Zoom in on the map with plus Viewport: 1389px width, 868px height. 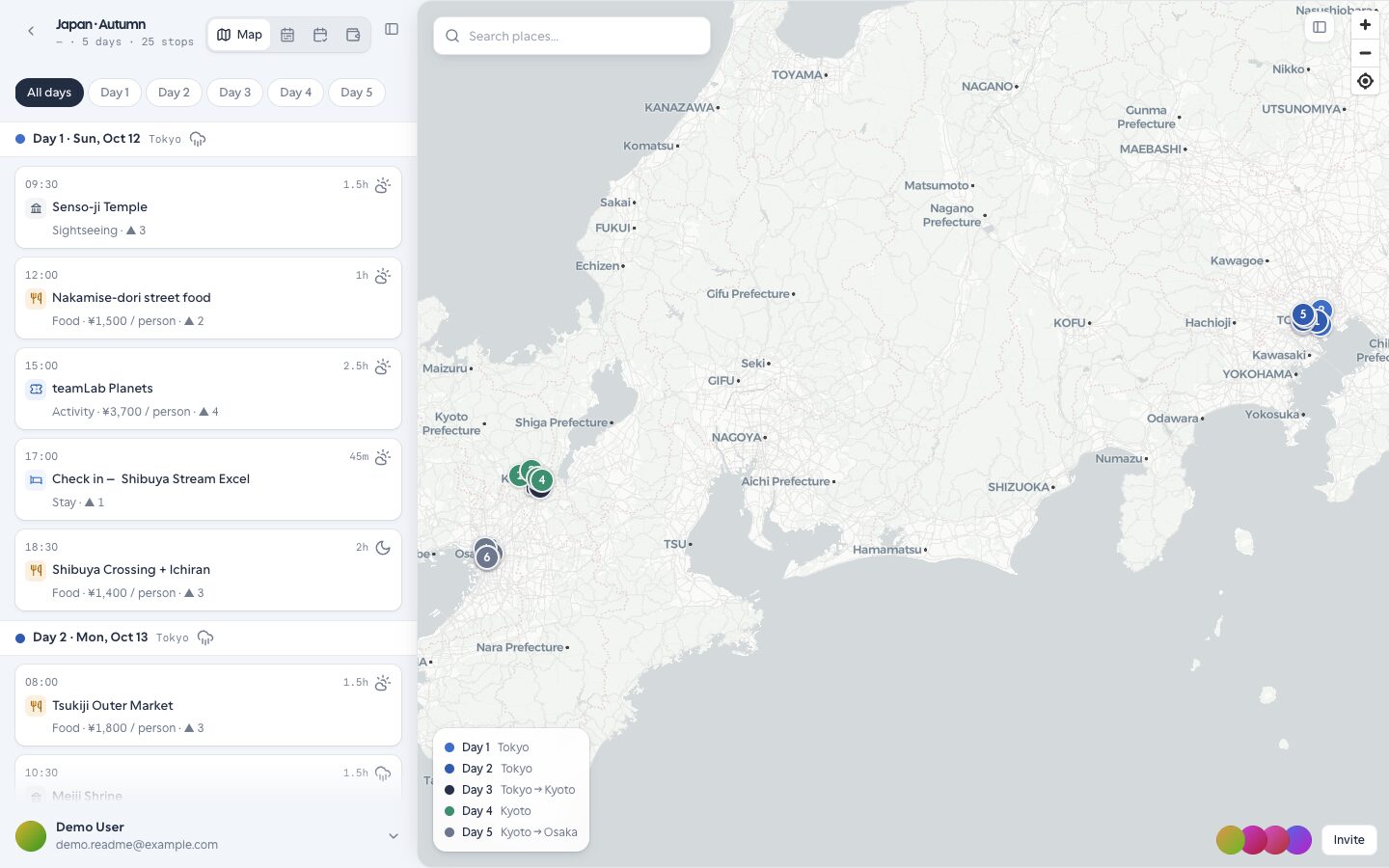[1365, 25]
